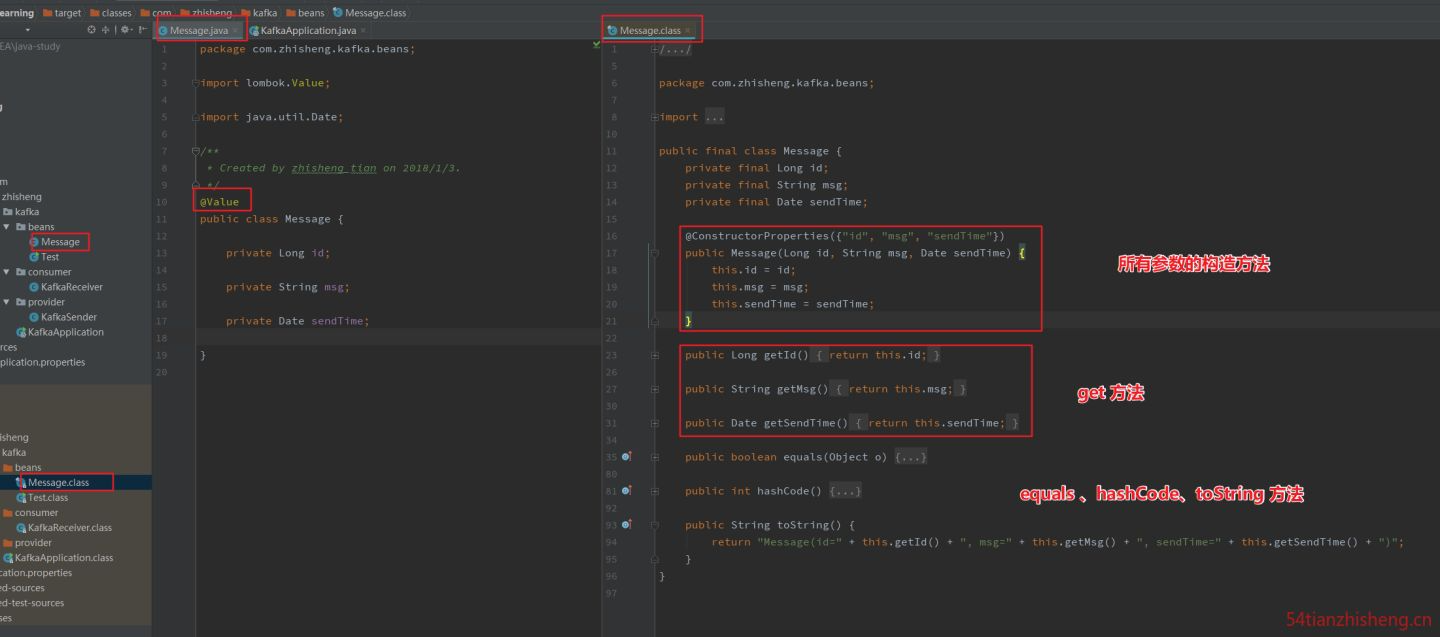Click the 'public final class Message' declaration
Screen dimensions: 1440x637
click(750, 151)
